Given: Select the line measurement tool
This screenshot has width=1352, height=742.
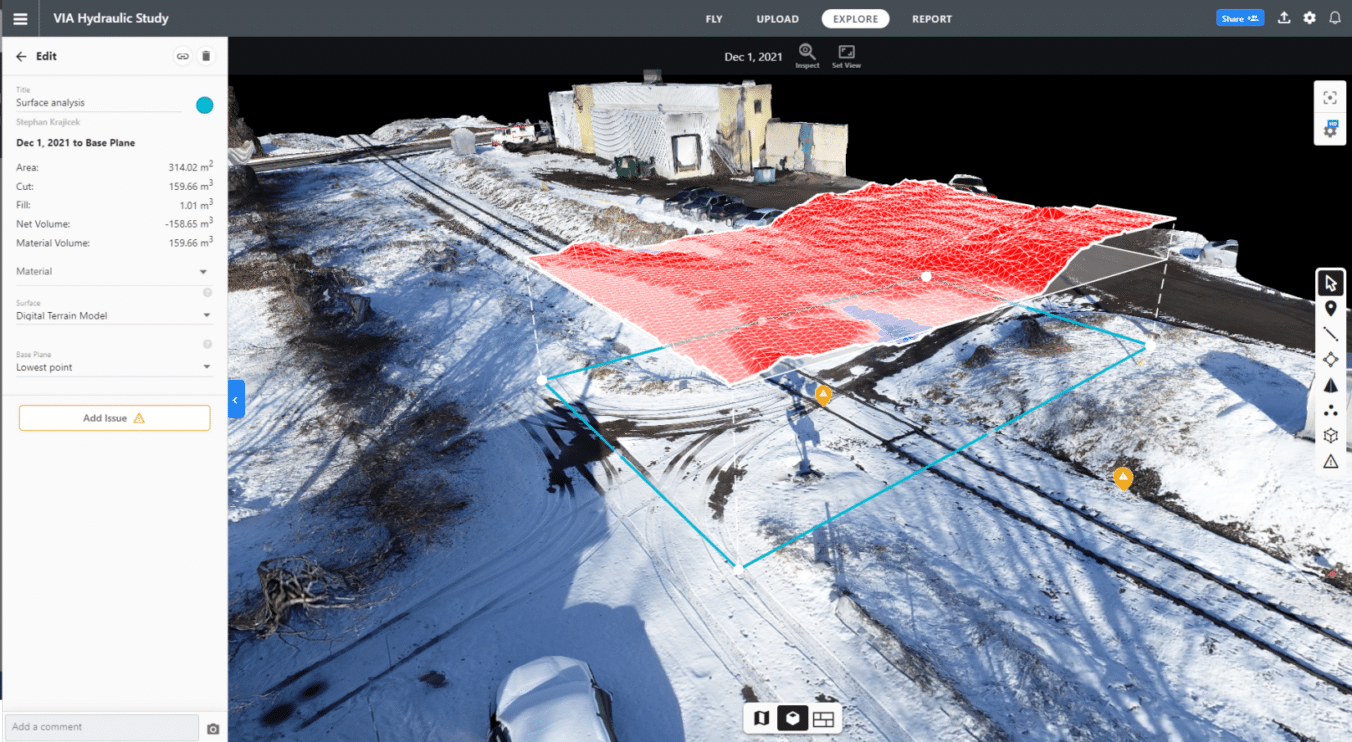Looking at the screenshot, I should [1330, 333].
